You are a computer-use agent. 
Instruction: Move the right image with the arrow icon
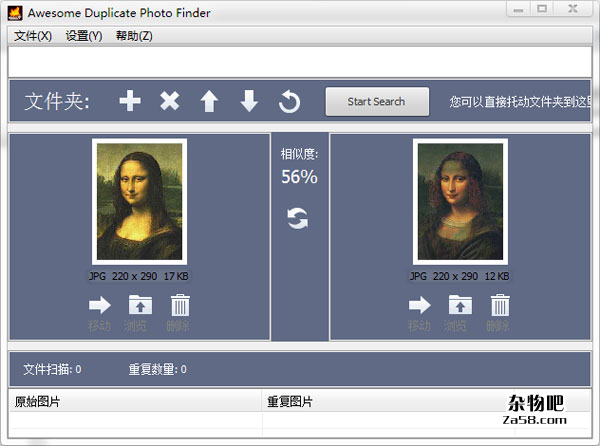pos(419,305)
